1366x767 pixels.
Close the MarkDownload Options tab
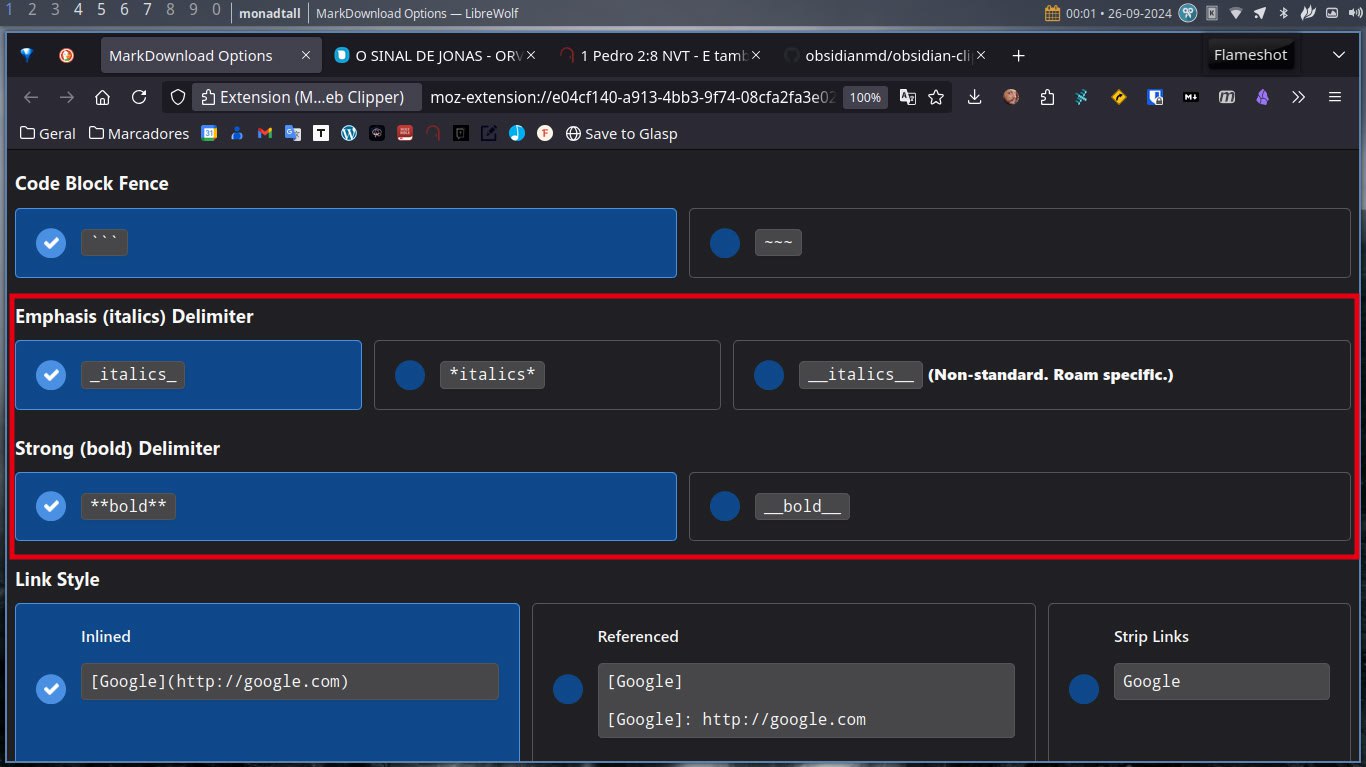tap(306, 56)
